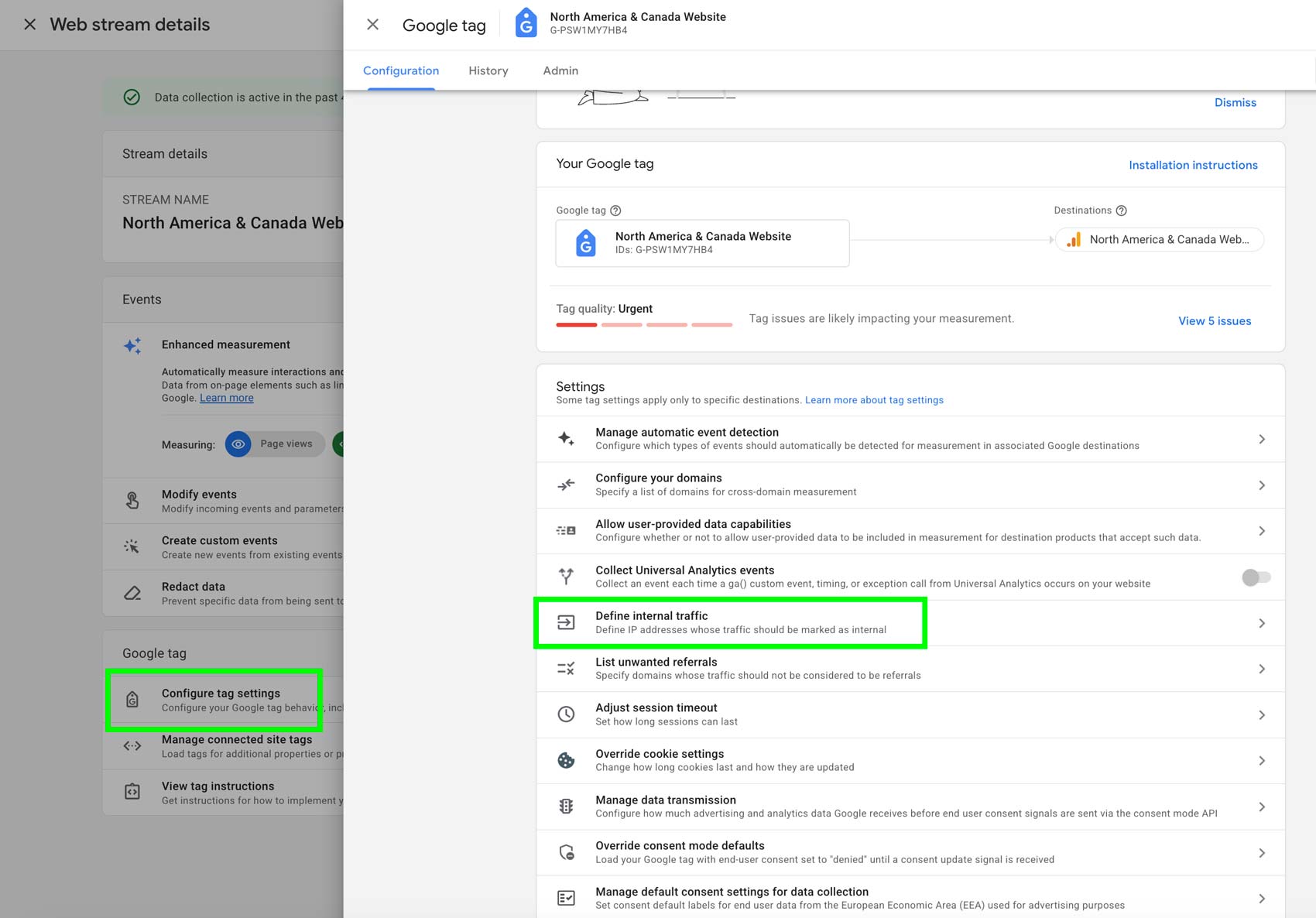This screenshot has height=918, width=1316.
Task: Click the Configure tag settings tag icon
Action: coord(132,699)
